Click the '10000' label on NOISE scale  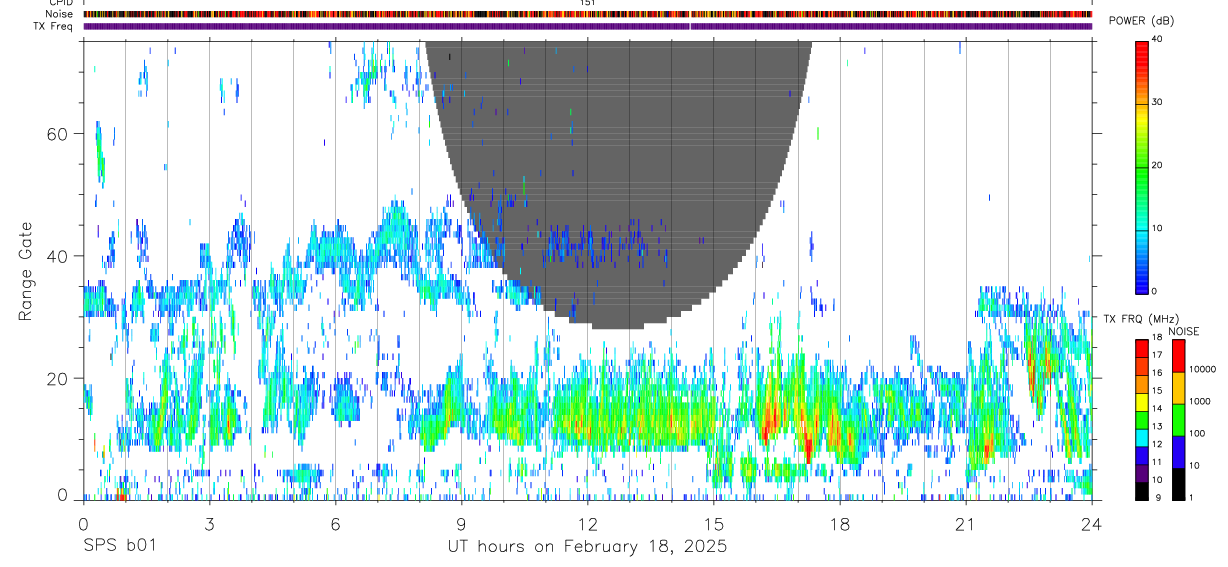click(x=1202, y=369)
